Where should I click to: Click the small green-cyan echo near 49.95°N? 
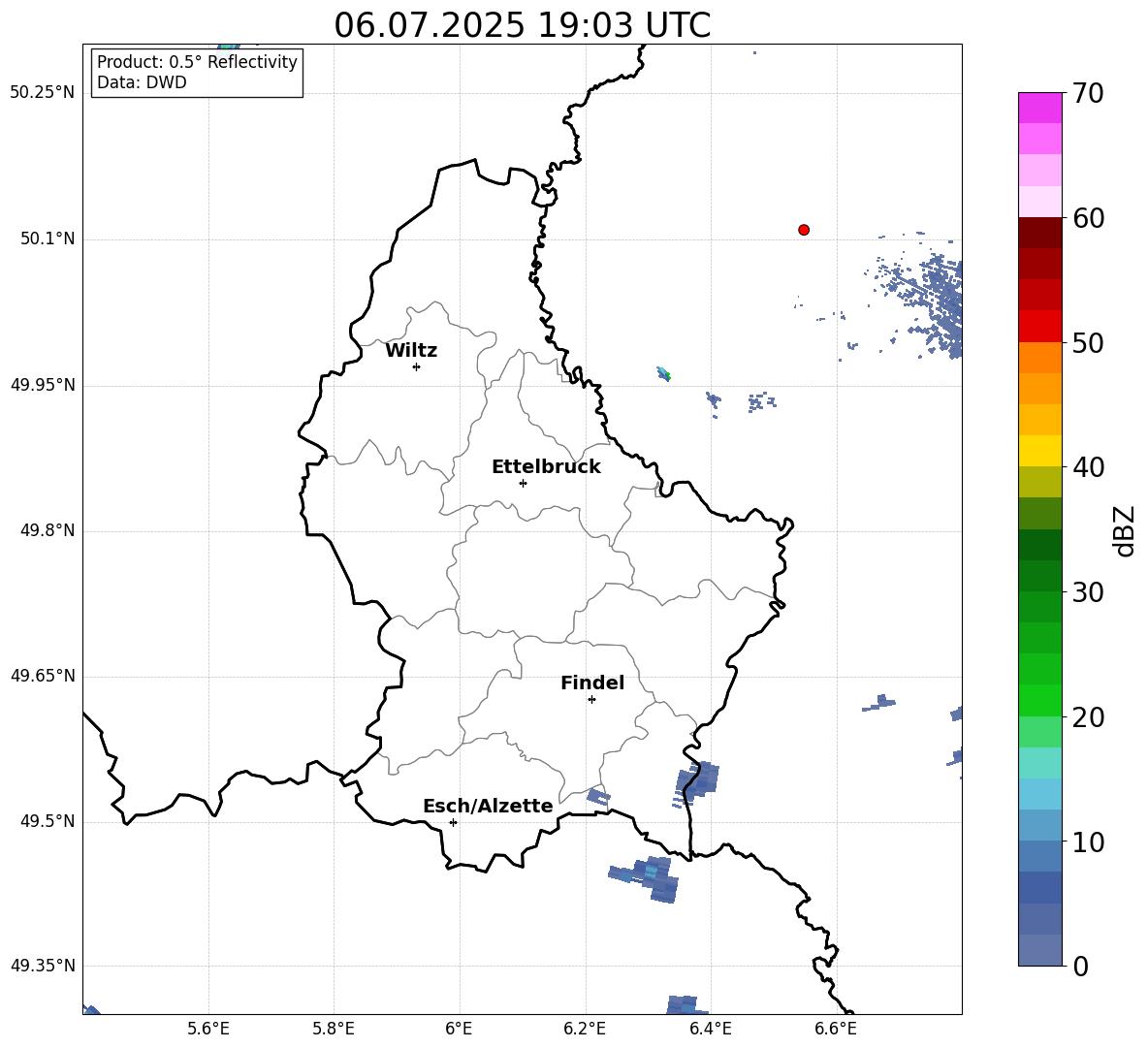pos(663,374)
